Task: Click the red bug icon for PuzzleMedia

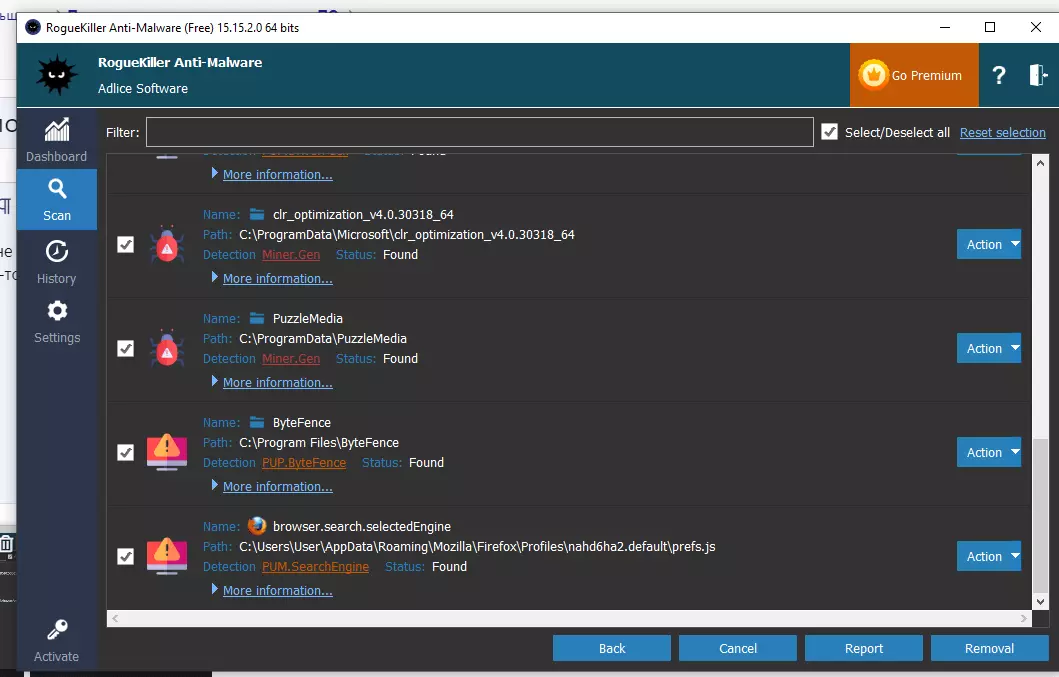Action: (x=167, y=348)
